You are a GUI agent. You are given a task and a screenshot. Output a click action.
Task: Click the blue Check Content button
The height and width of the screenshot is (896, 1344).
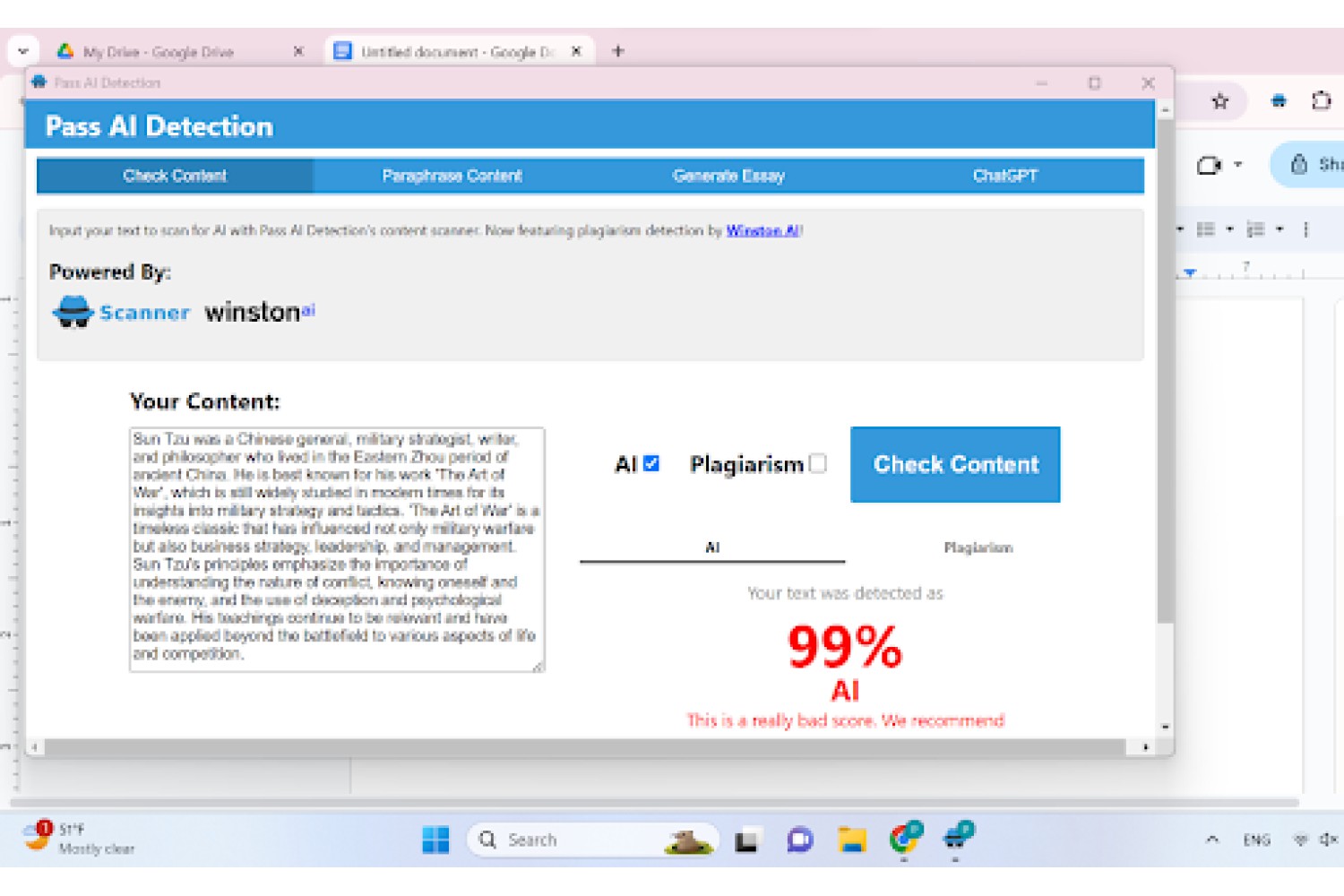955,464
